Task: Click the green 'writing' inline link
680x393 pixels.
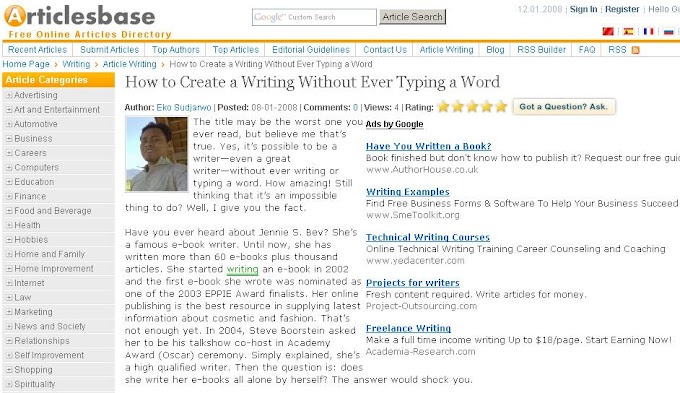Action: (242, 269)
